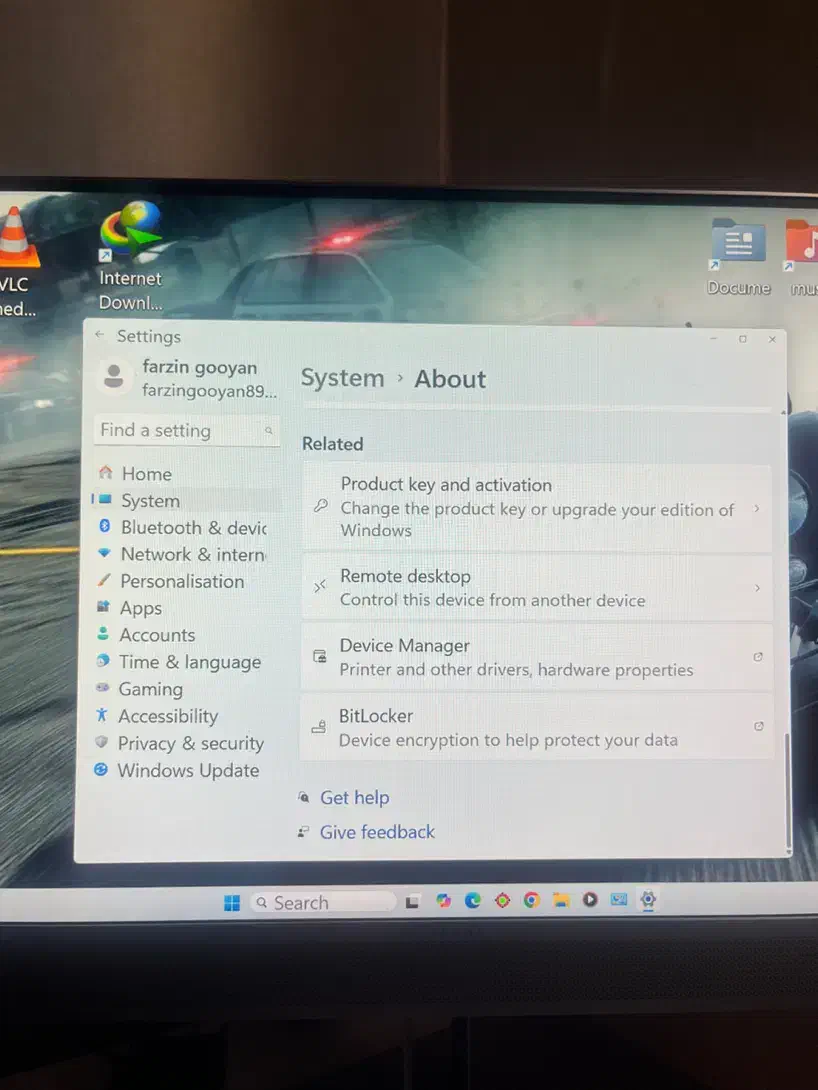Open Remote desktop settings

coord(536,588)
